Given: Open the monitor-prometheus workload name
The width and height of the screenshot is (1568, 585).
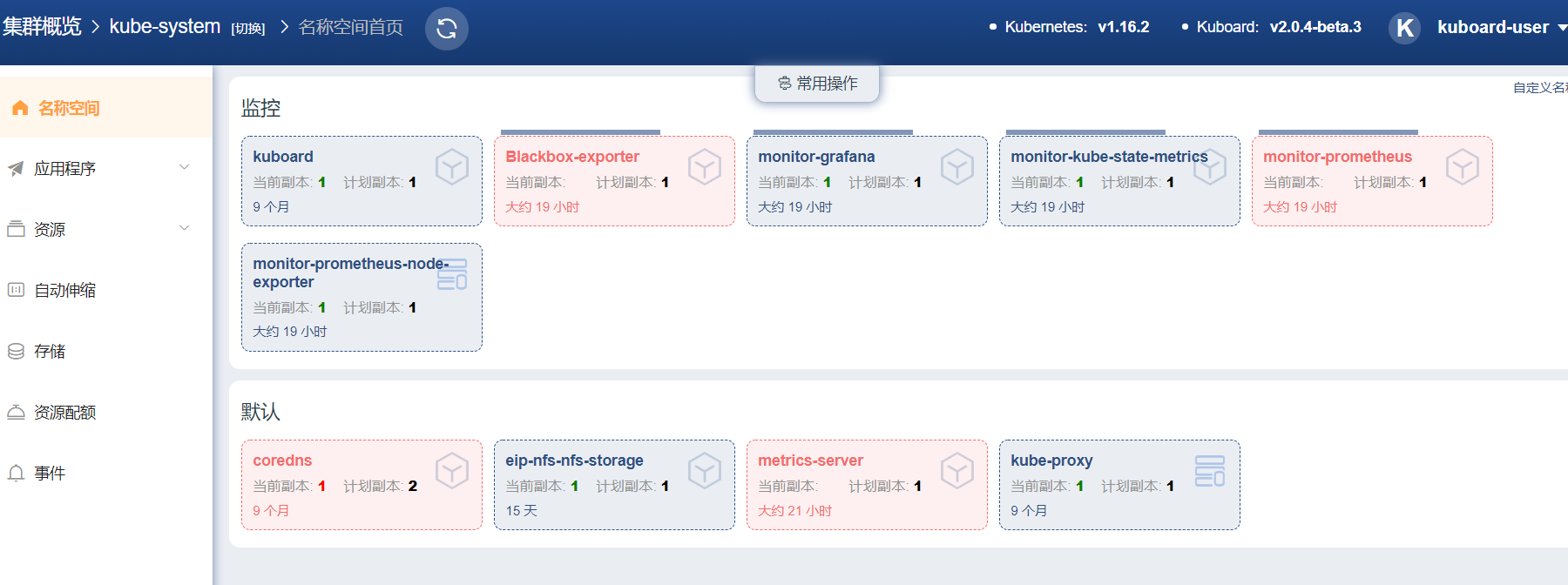Looking at the screenshot, I should click(x=1337, y=157).
